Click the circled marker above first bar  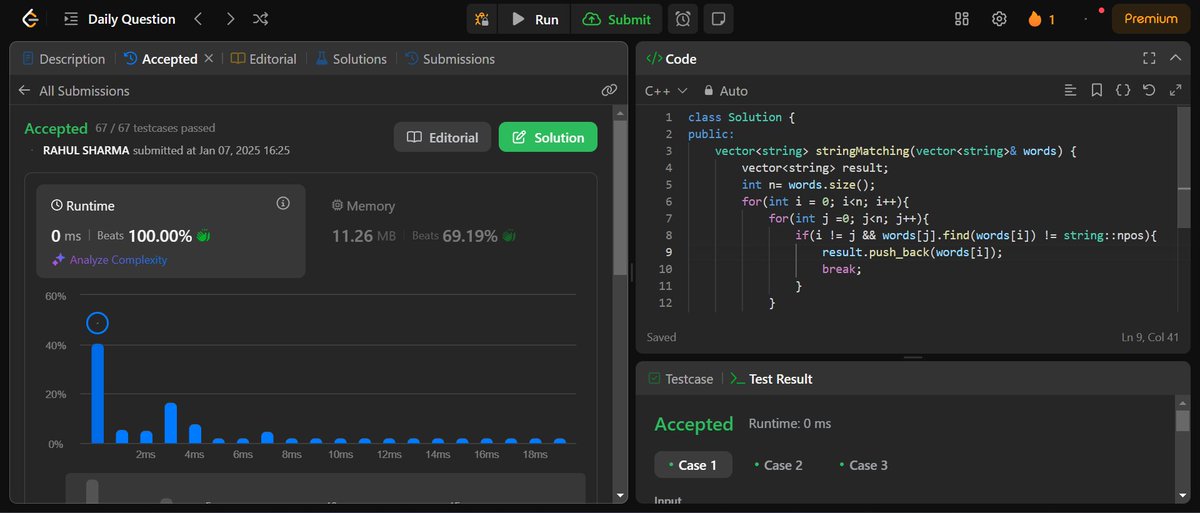click(97, 323)
